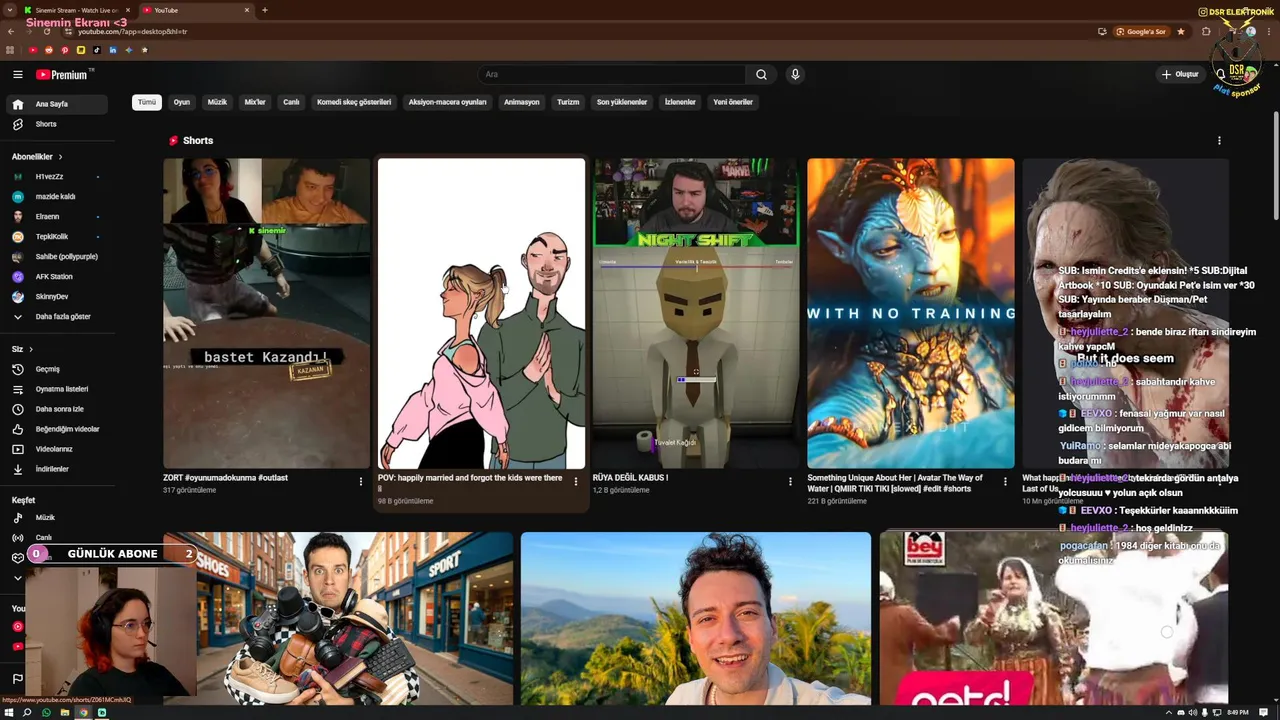Open WhatsApp from the taskbar
Image resolution: width=1280 pixels, height=720 pixels.
tap(46, 712)
